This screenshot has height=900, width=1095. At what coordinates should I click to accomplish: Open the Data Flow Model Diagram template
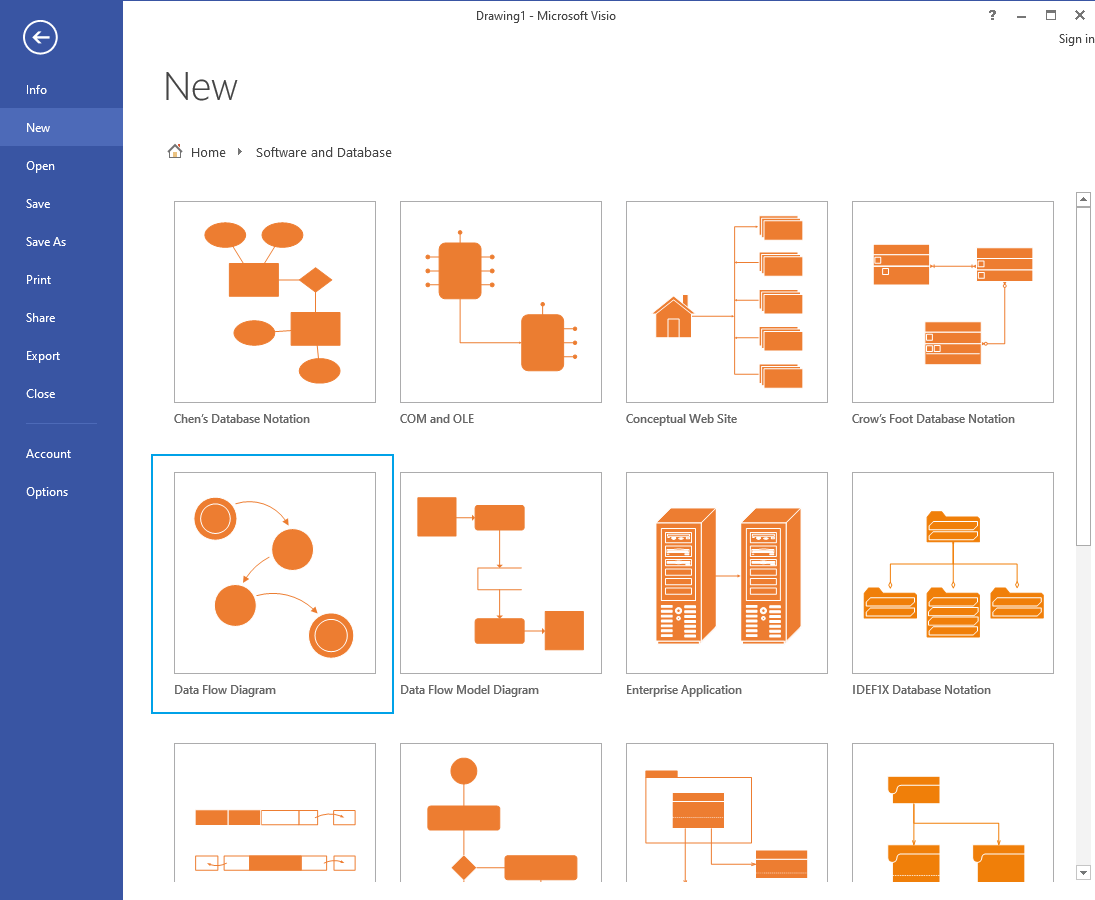[x=501, y=573]
